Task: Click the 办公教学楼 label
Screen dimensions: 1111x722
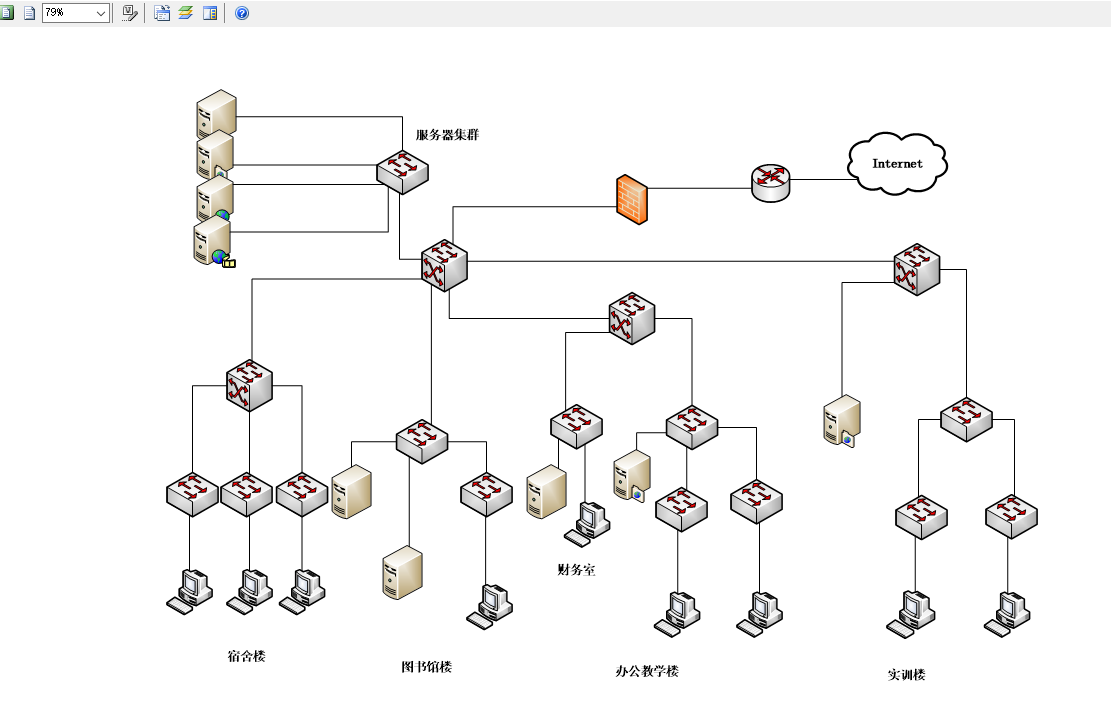Action: [x=647, y=671]
